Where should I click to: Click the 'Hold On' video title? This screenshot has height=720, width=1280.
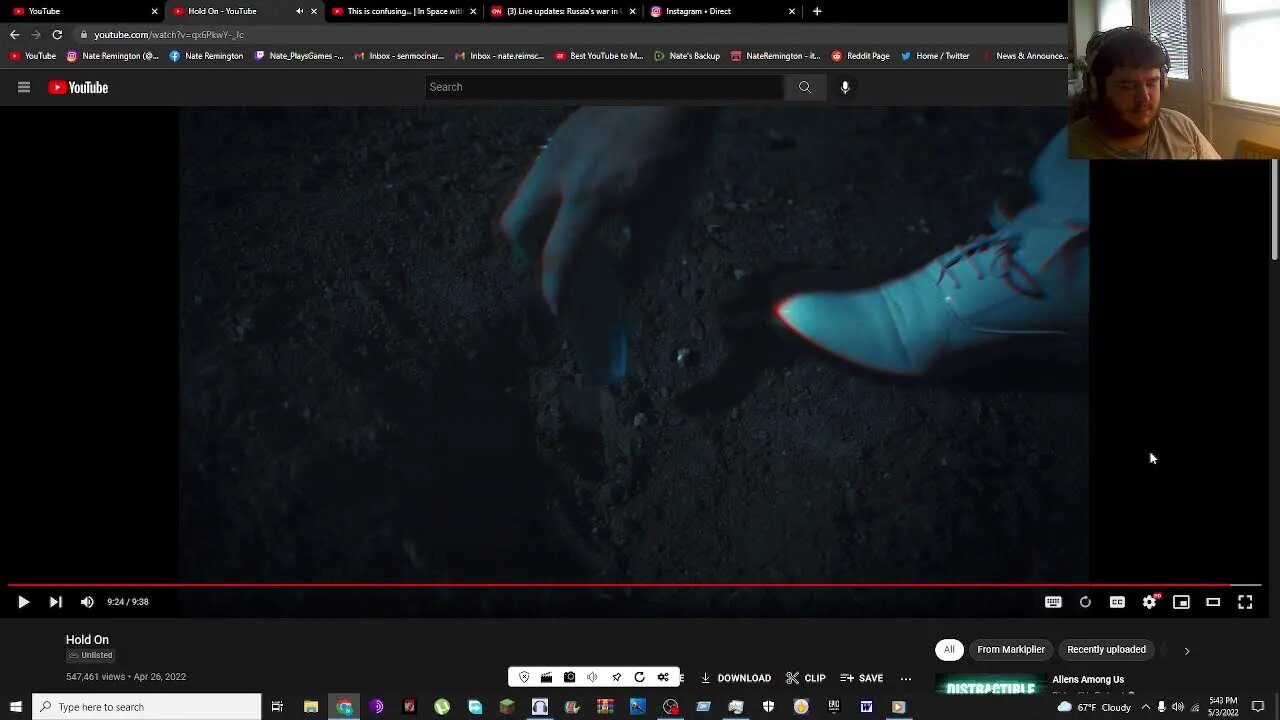pos(87,640)
